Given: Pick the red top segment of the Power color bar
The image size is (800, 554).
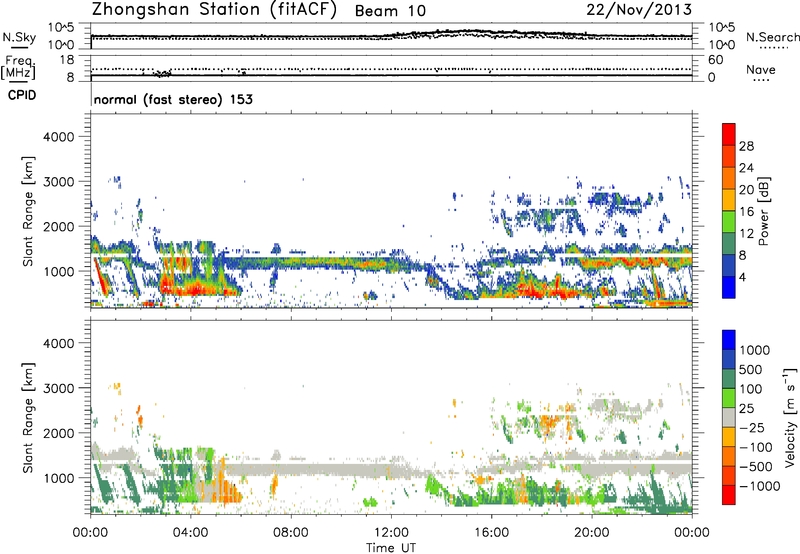Looking at the screenshot, I should 729,135.
